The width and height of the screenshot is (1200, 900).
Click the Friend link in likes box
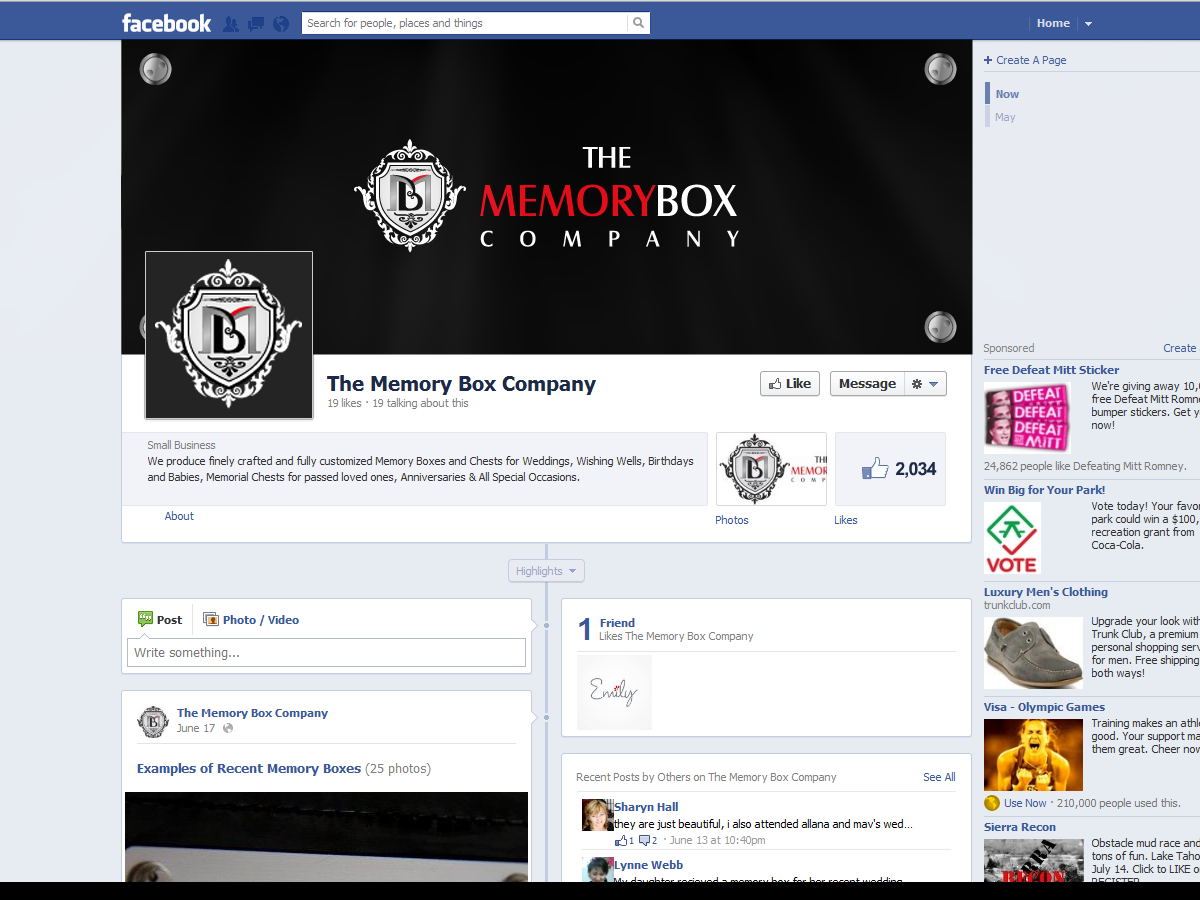coord(617,623)
